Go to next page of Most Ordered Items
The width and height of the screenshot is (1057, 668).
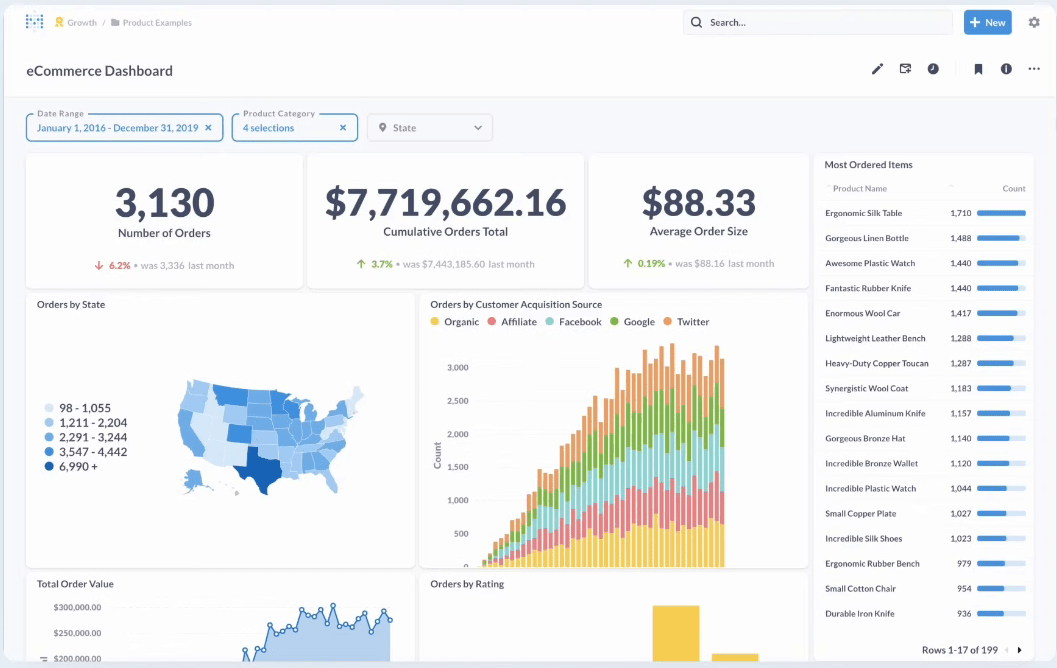1019,650
